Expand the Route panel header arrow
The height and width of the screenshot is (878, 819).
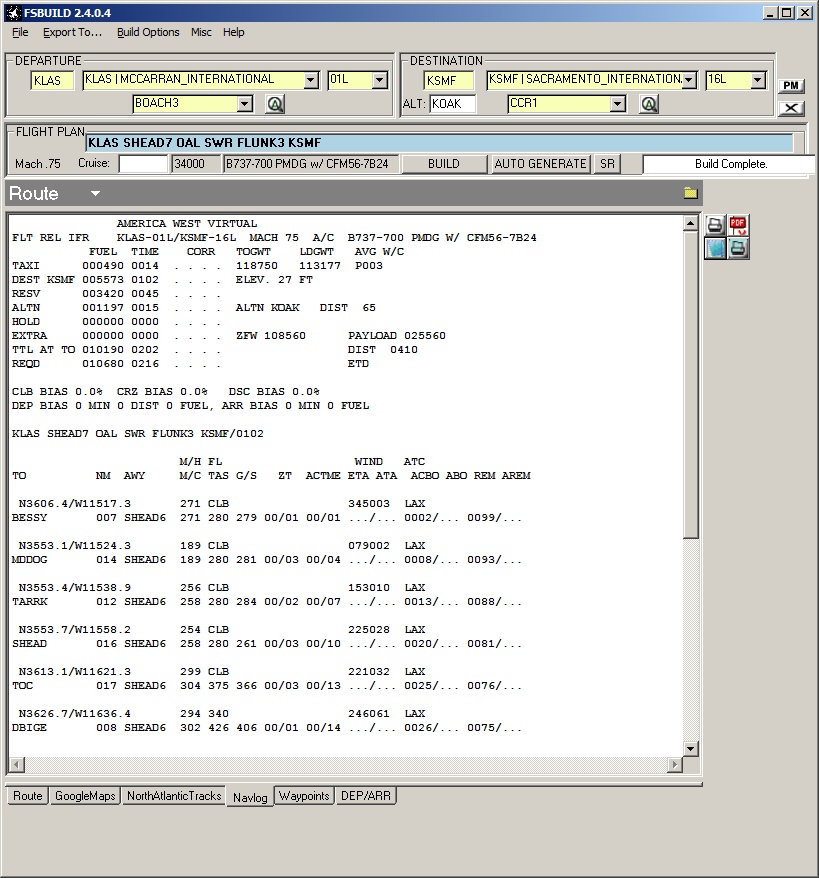(x=95, y=194)
